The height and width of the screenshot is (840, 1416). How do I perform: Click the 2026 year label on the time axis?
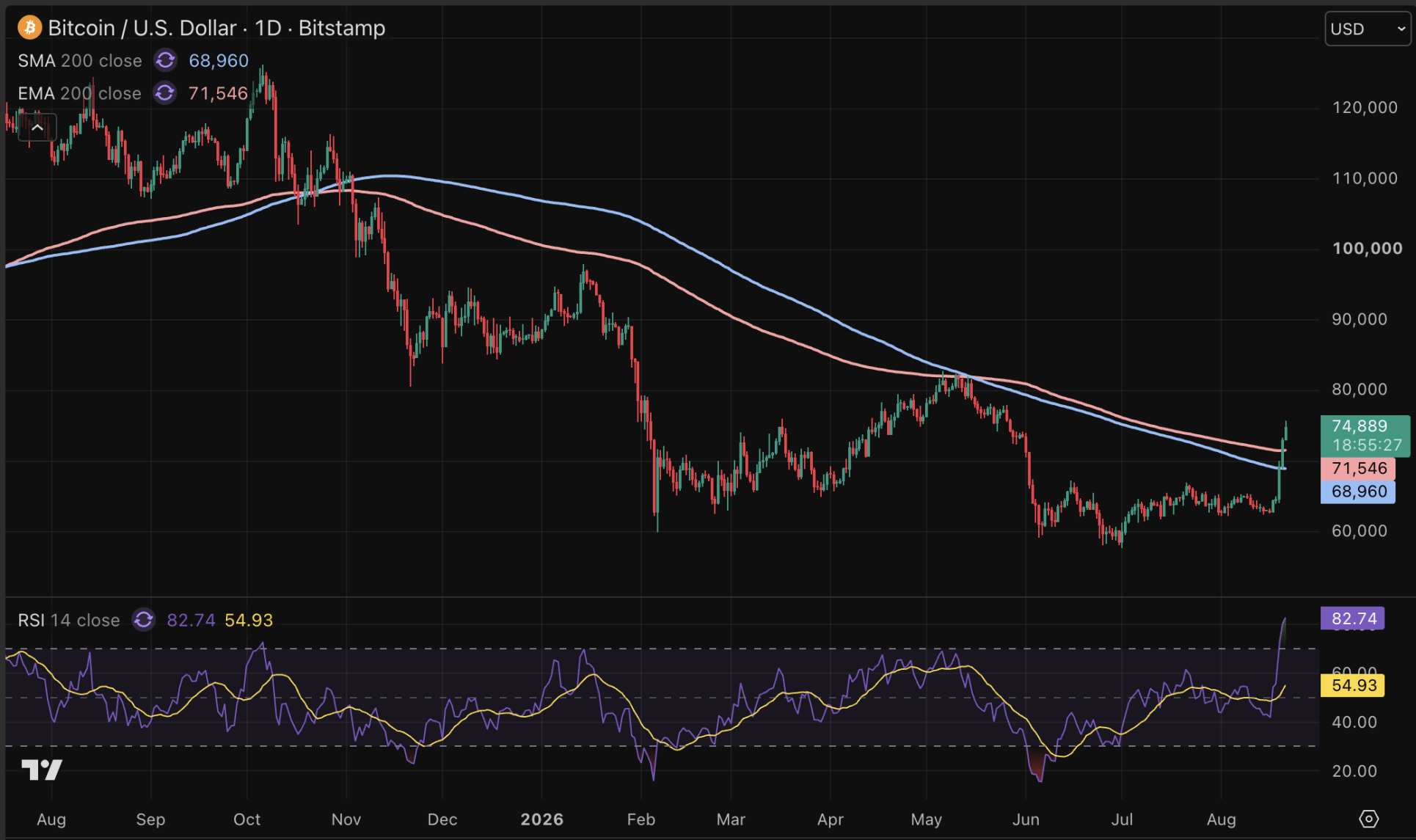pos(542,819)
